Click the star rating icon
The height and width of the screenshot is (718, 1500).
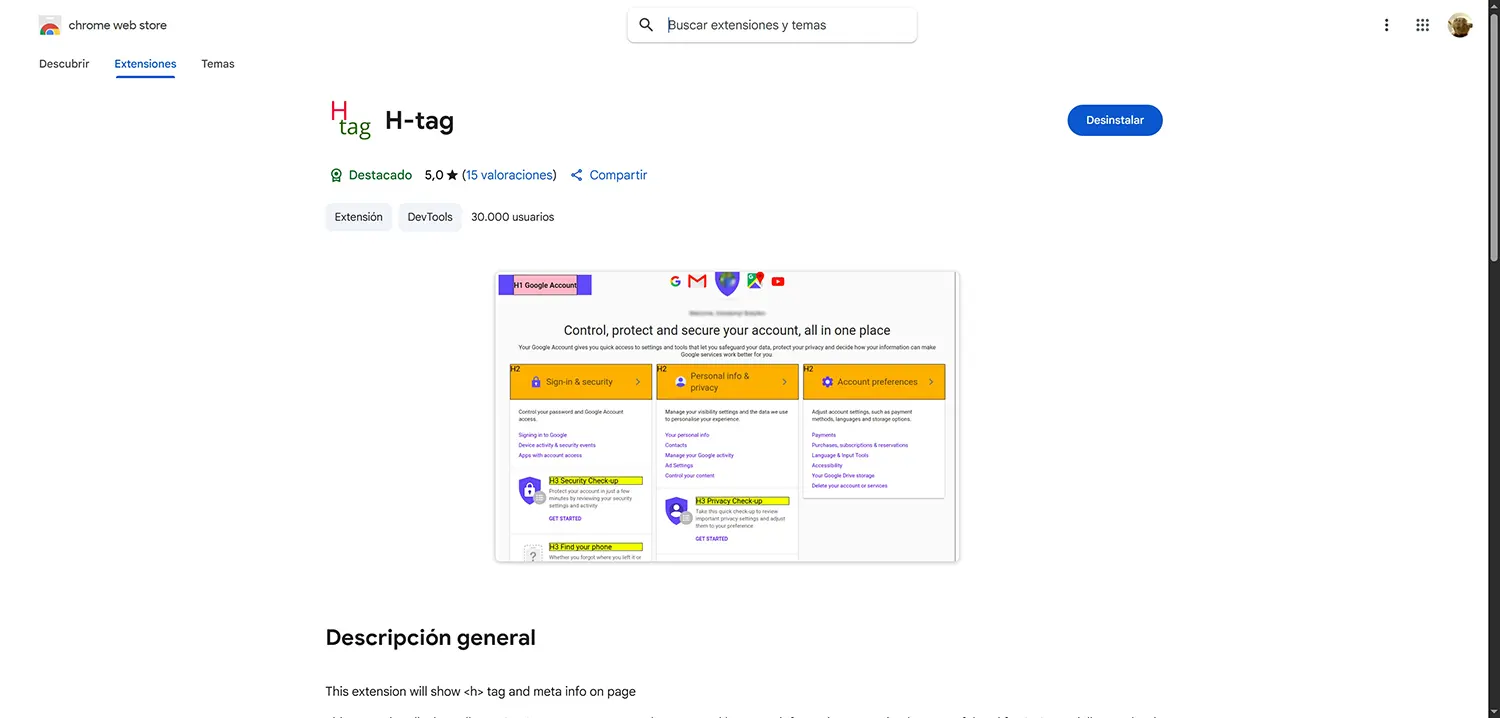[451, 174]
